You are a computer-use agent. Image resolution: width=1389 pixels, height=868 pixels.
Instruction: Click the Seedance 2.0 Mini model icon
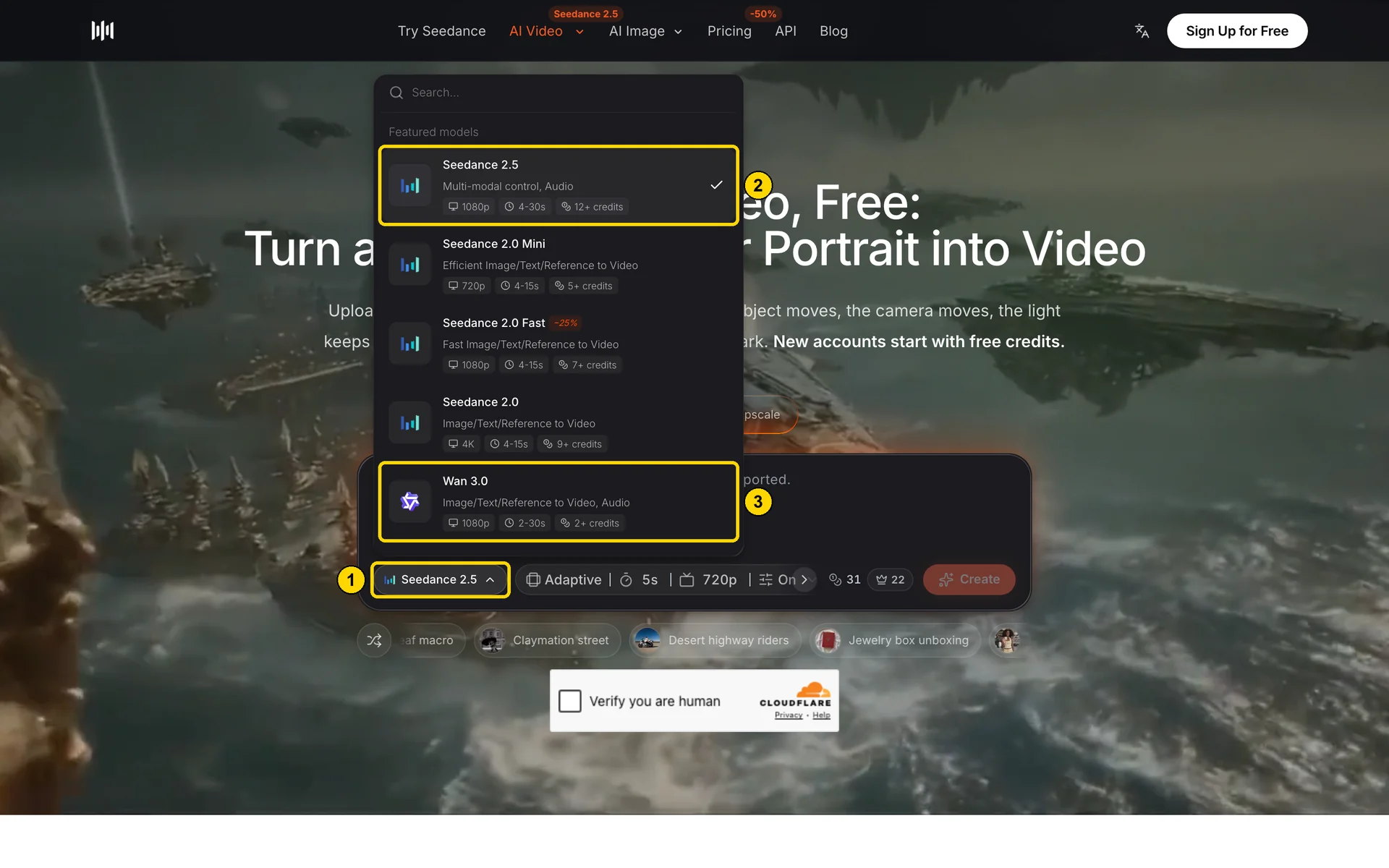(410, 265)
